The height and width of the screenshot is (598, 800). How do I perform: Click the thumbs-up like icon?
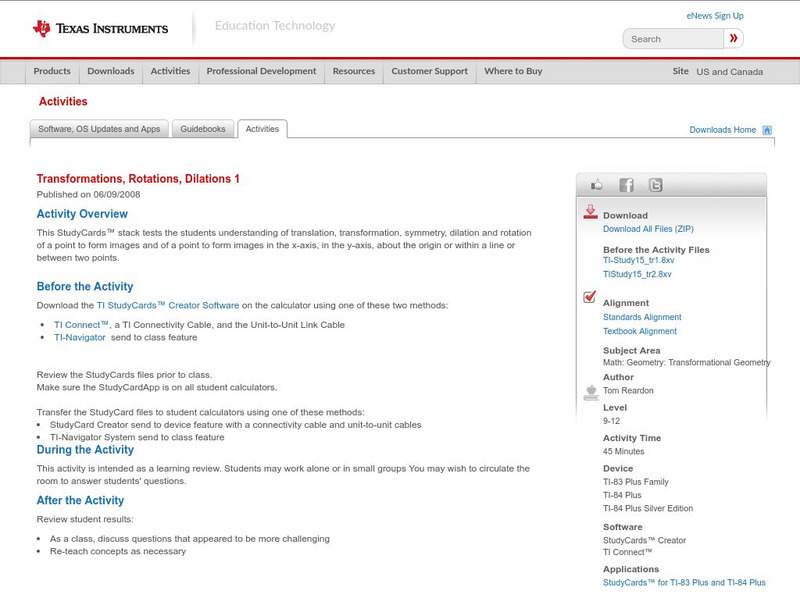coord(596,185)
